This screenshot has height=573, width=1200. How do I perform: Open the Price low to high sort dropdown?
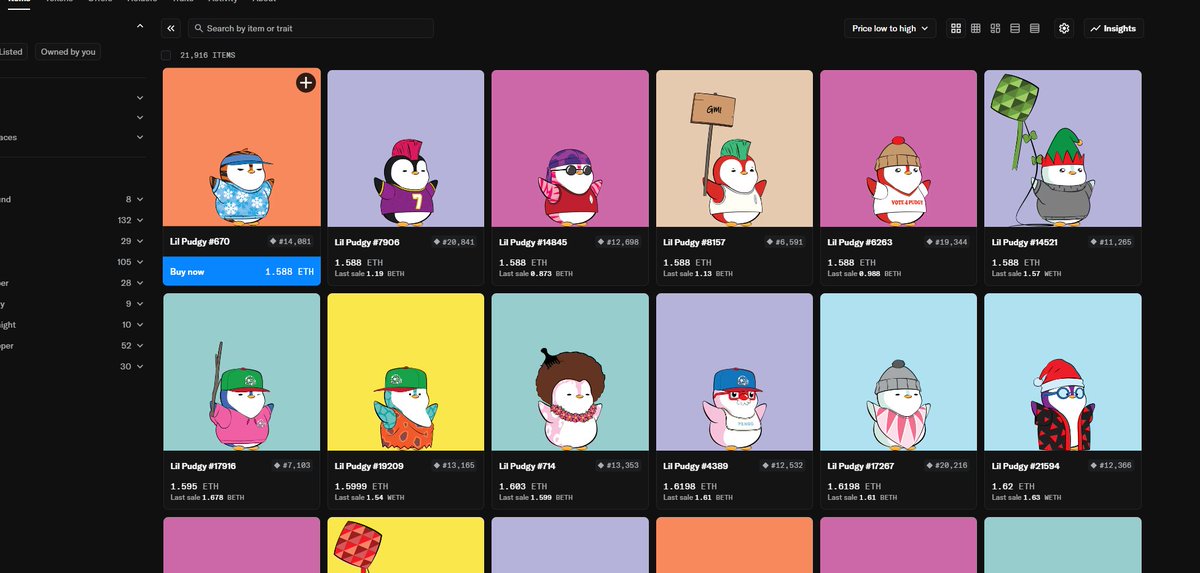tap(890, 29)
